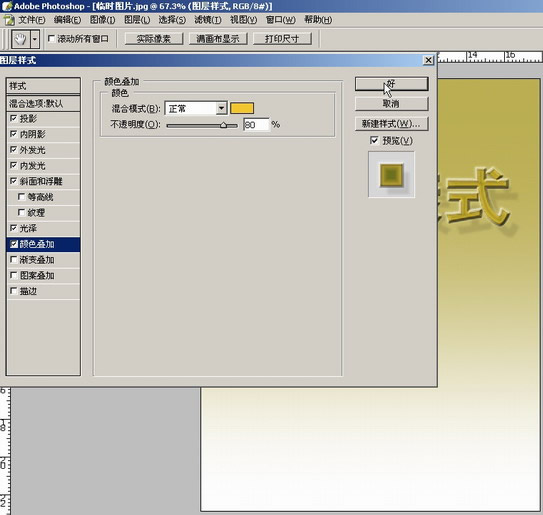Uncheck the 斜面和浮雕 checkbox
Screen dimensions: 543x515
[x=14, y=181]
